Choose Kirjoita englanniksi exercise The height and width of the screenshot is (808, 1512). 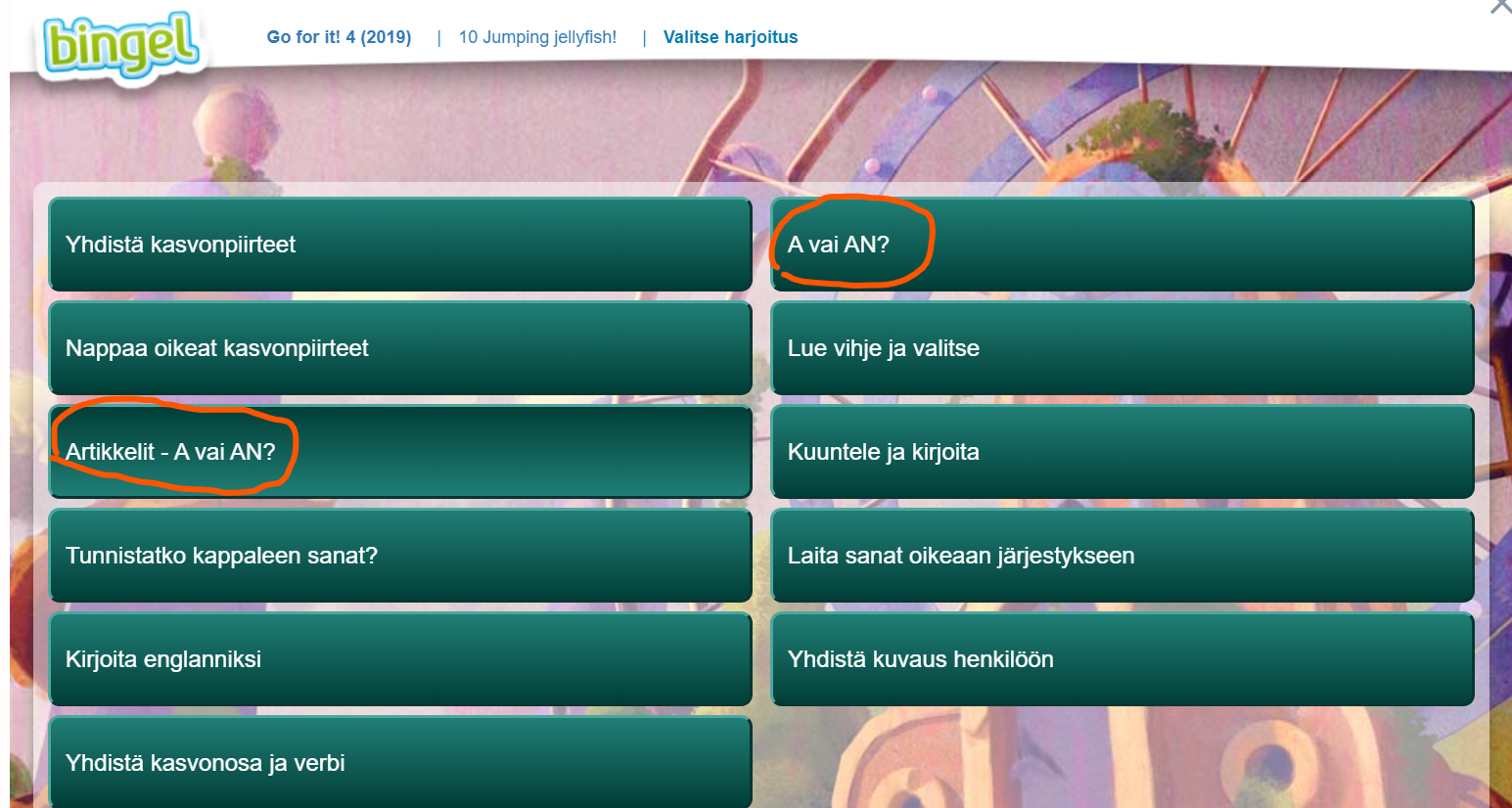click(x=399, y=659)
